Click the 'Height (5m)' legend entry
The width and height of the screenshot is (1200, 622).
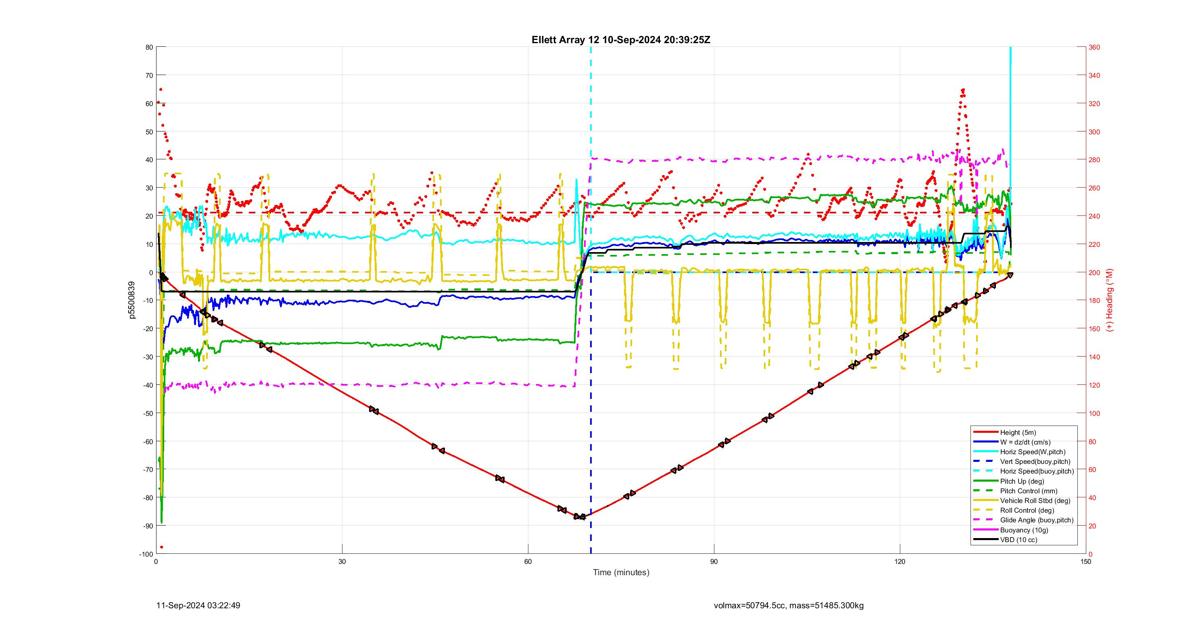pyautogui.click(x=1018, y=432)
